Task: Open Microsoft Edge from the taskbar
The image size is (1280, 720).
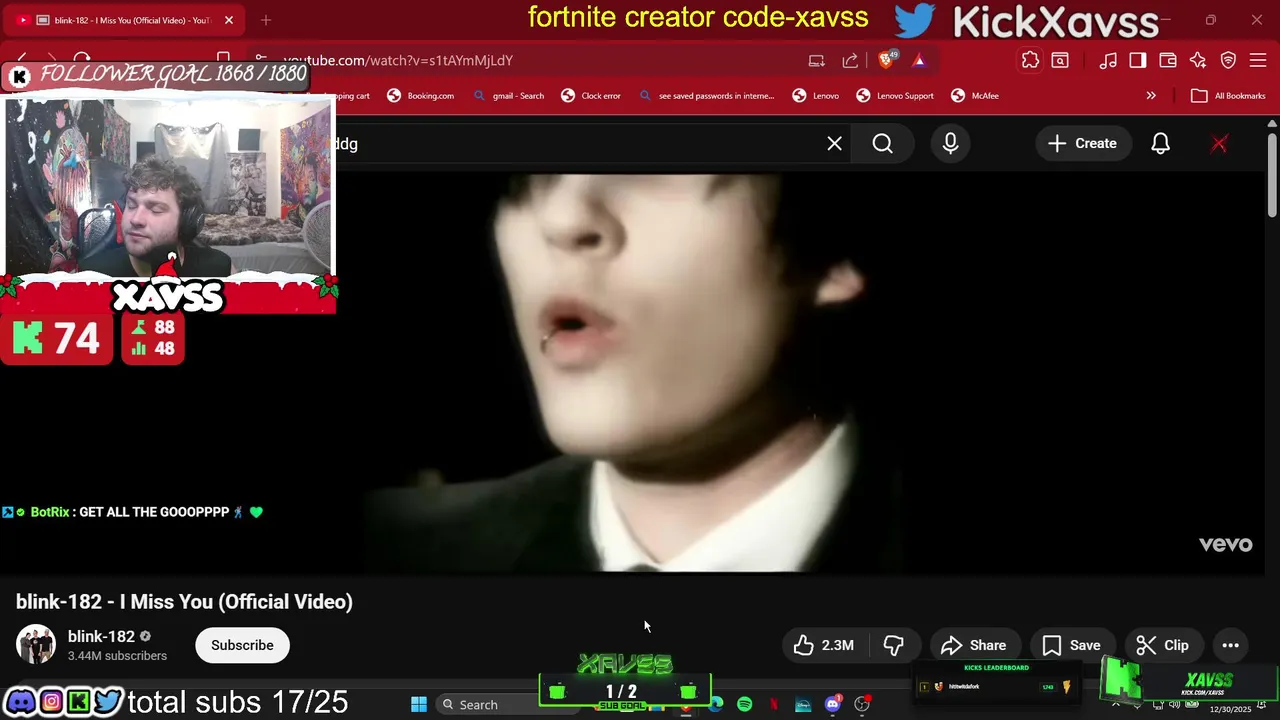Action: [x=716, y=705]
